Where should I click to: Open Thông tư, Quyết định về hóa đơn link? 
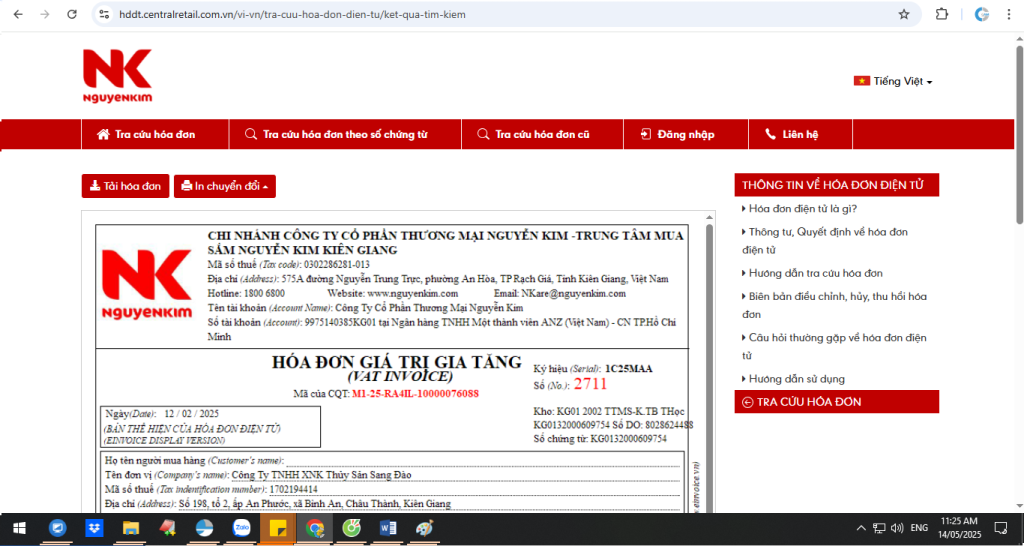click(x=825, y=240)
